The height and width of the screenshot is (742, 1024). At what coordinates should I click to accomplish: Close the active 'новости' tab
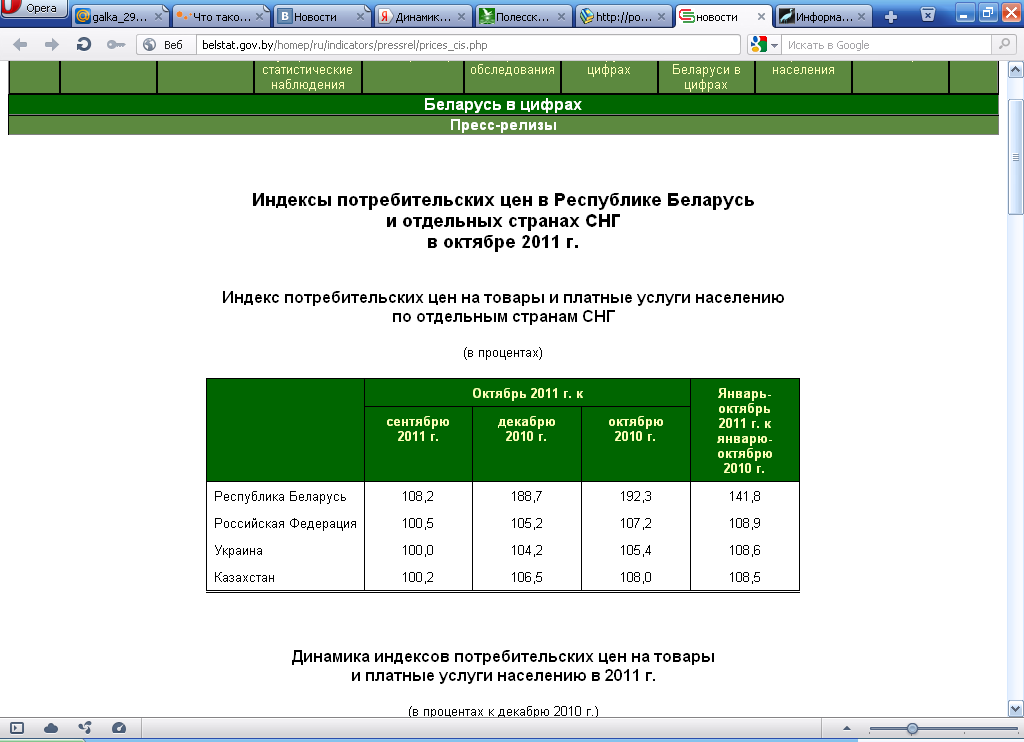click(x=761, y=17)
